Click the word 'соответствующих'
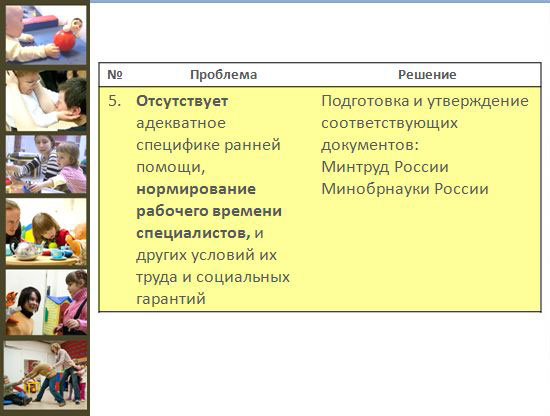Viewport: 550px width, 416px height. (x=389, y=123)
